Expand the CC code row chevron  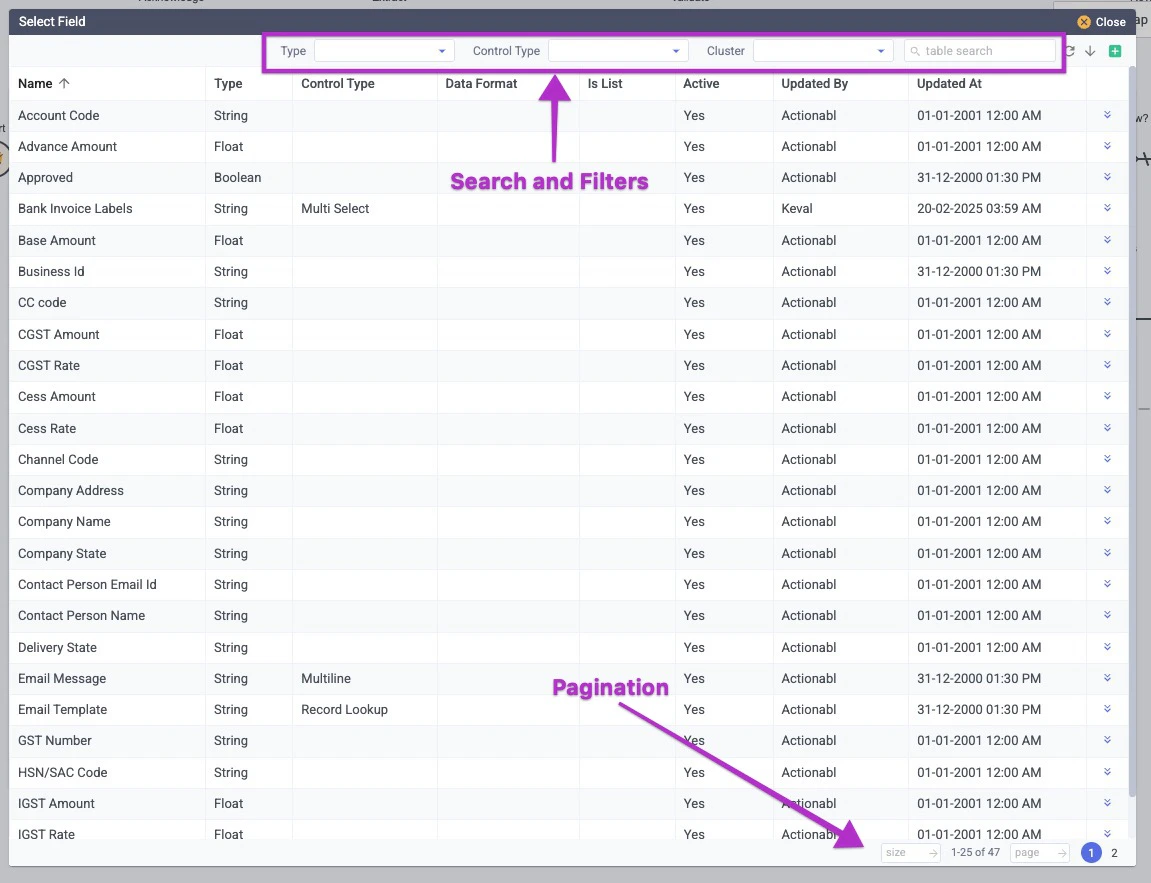1107,302
